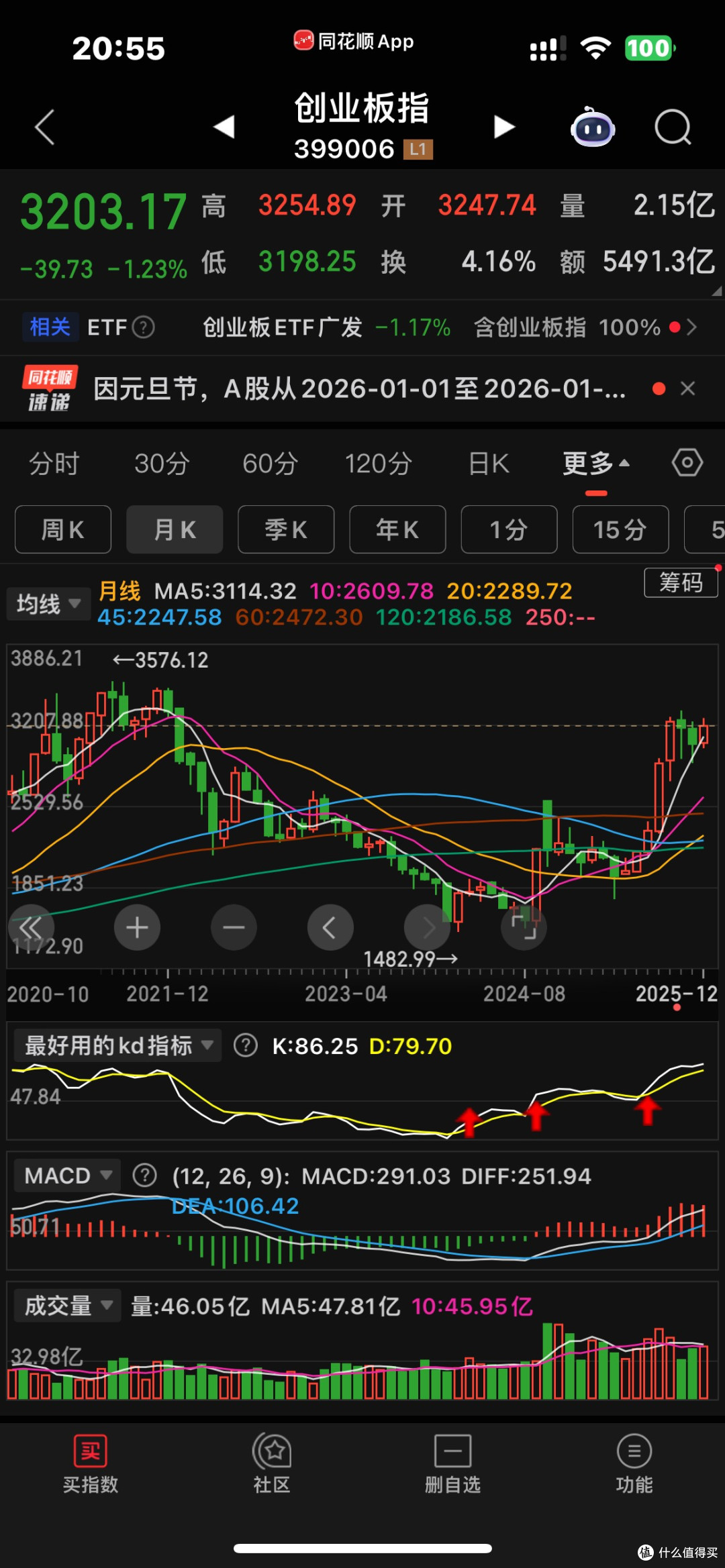Open 最好用的kd指标 dropdown
Viewport: 725px width, 1568px height.
pyautogui.click(x=118, y=1045)
